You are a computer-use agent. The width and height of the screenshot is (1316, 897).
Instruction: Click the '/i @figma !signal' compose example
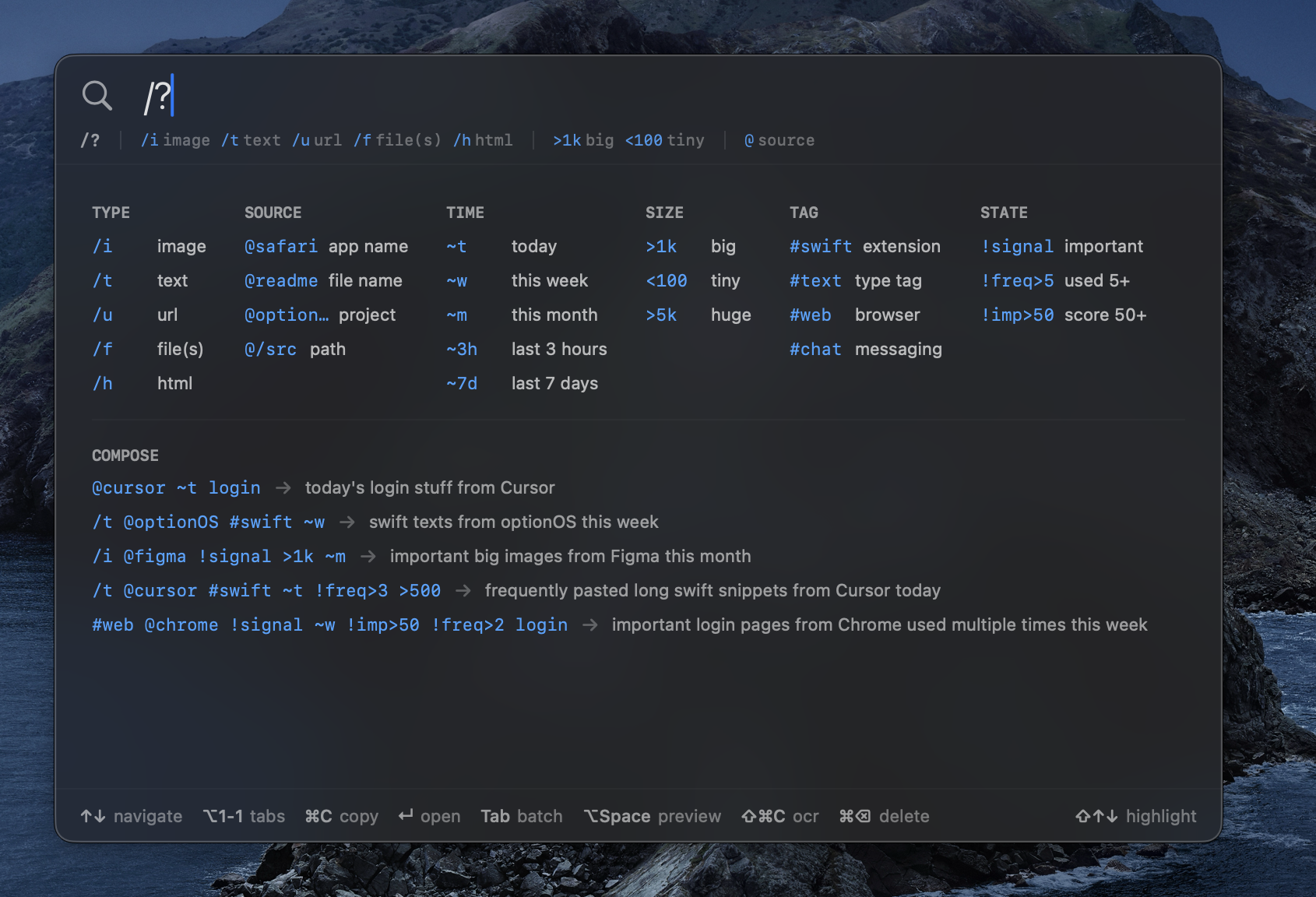218,557
